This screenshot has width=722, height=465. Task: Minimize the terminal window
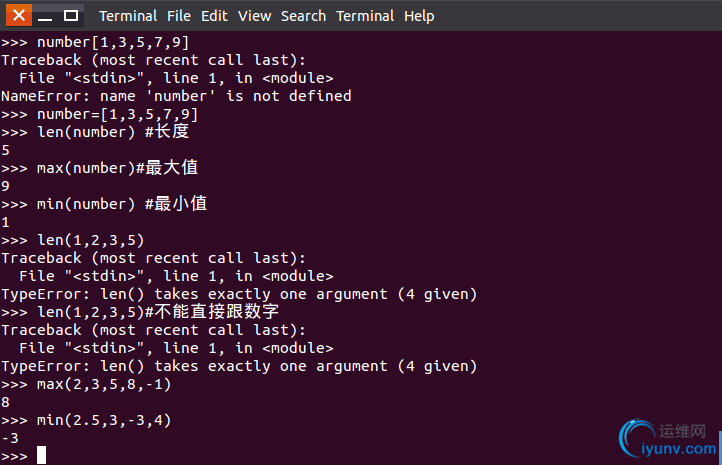pyautogui.click(x=45, y=16)
